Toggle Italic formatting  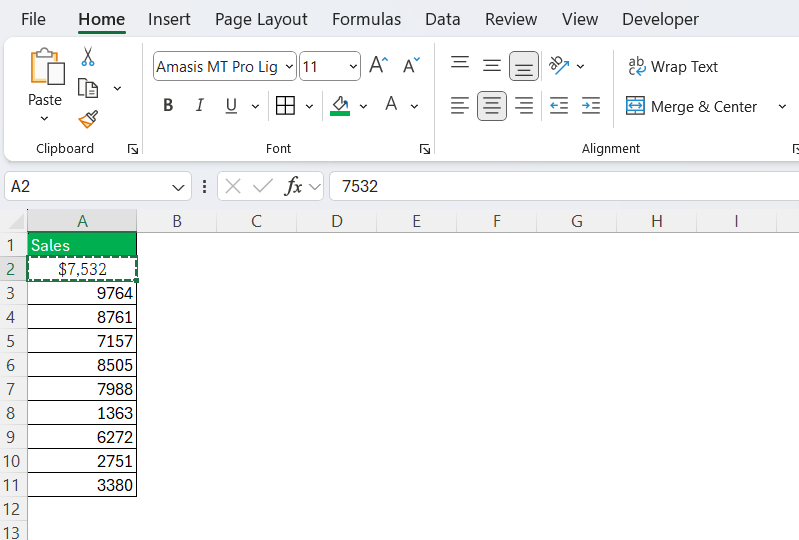pyautogui.click(x=199, y=105)
